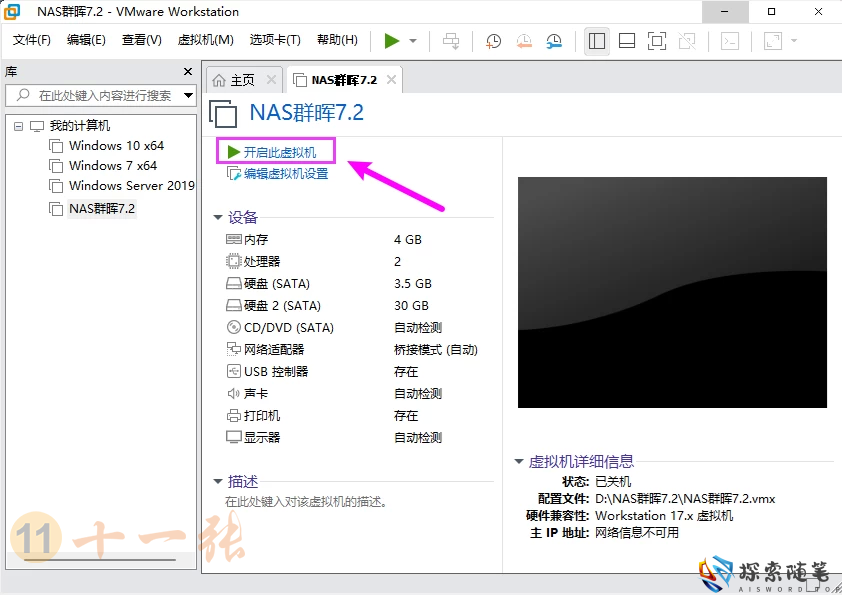Toggle the VM console view icon

pos(732,41)
